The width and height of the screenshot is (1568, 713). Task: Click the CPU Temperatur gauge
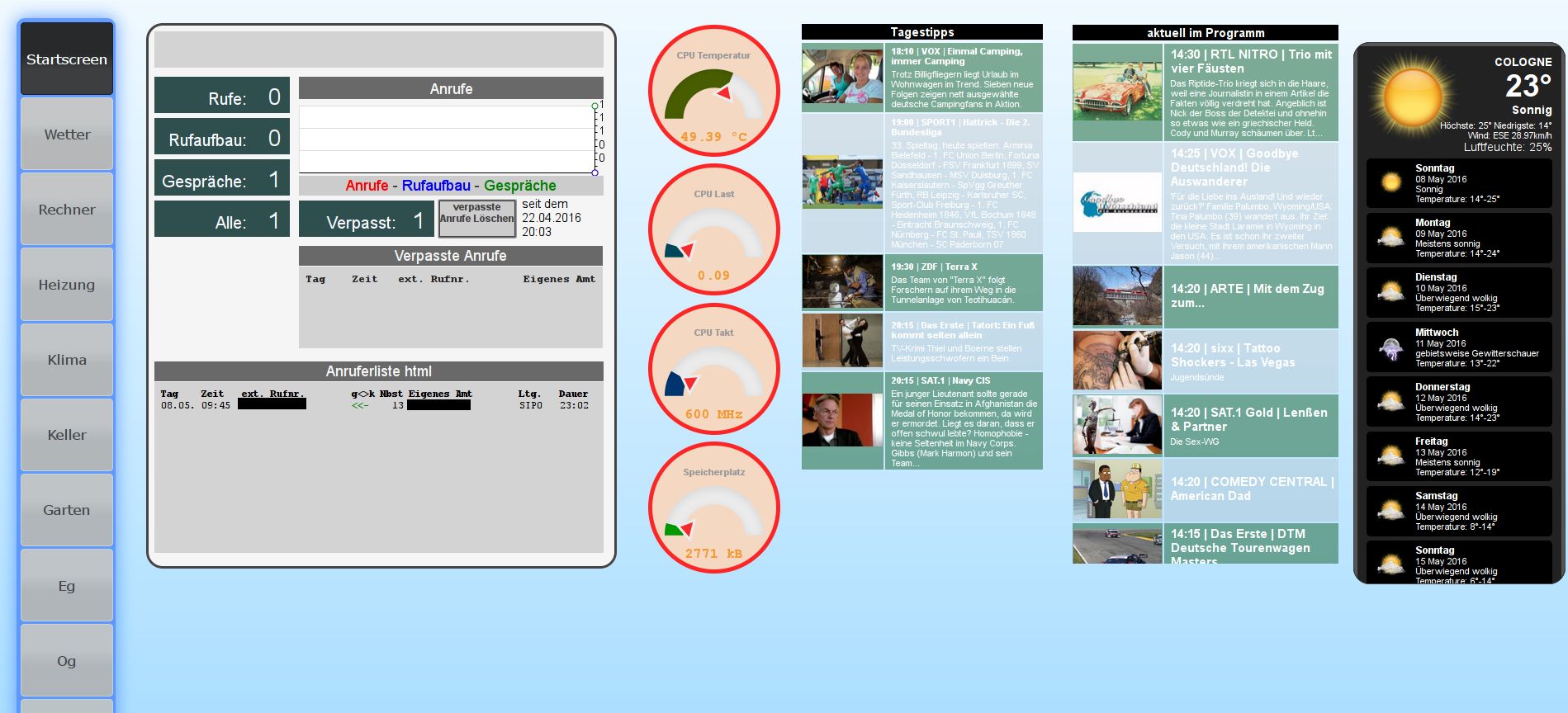(x=714, y=92)
